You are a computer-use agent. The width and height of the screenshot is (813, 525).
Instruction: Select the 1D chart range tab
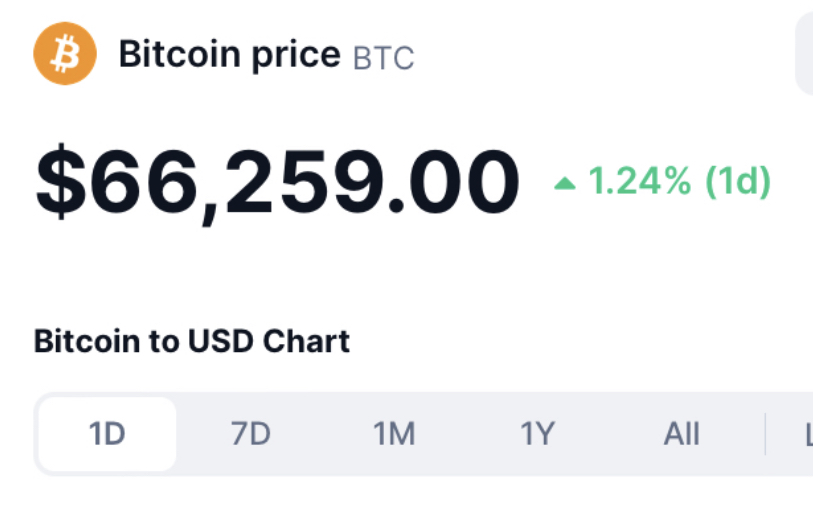click(107, 434)
